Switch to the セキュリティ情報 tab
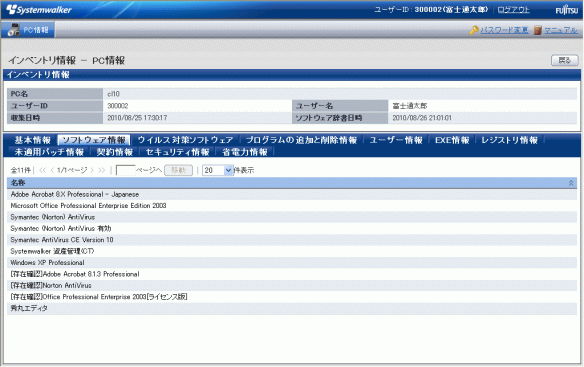584x367 pixels. tap(177, 152)
